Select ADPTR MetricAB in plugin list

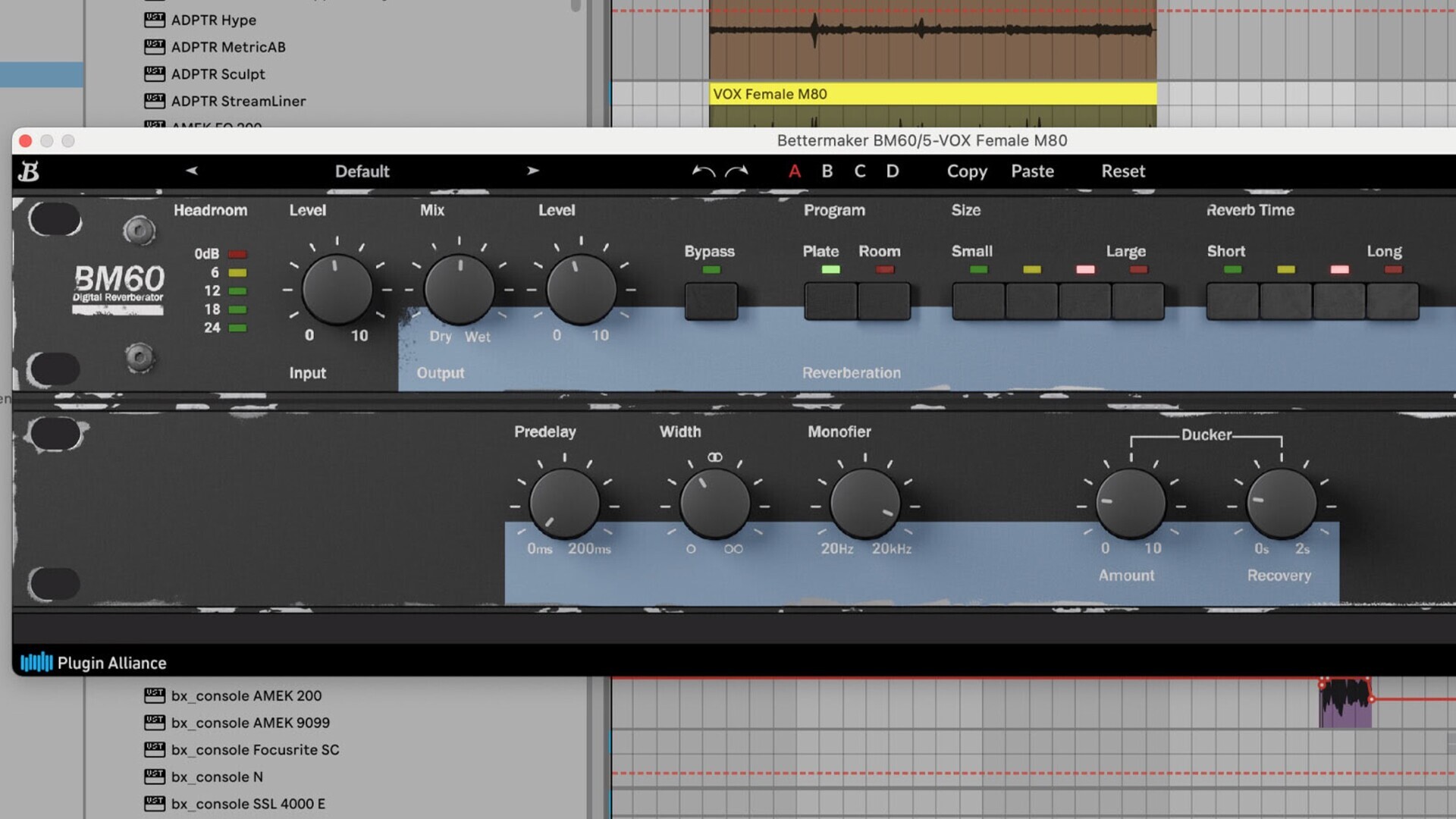(x=228, y=47)
